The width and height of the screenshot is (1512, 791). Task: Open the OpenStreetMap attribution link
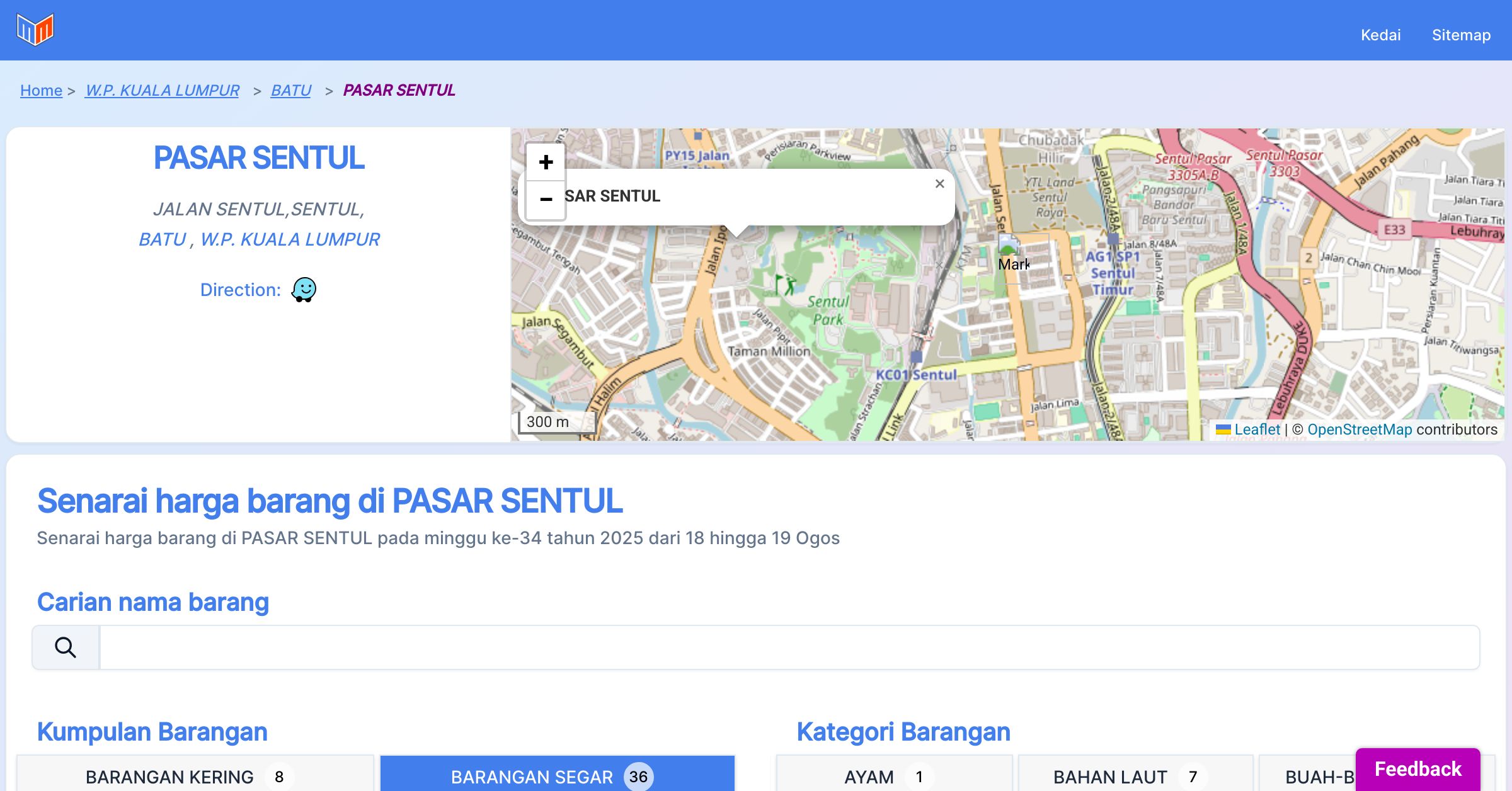pos(1360,430)
